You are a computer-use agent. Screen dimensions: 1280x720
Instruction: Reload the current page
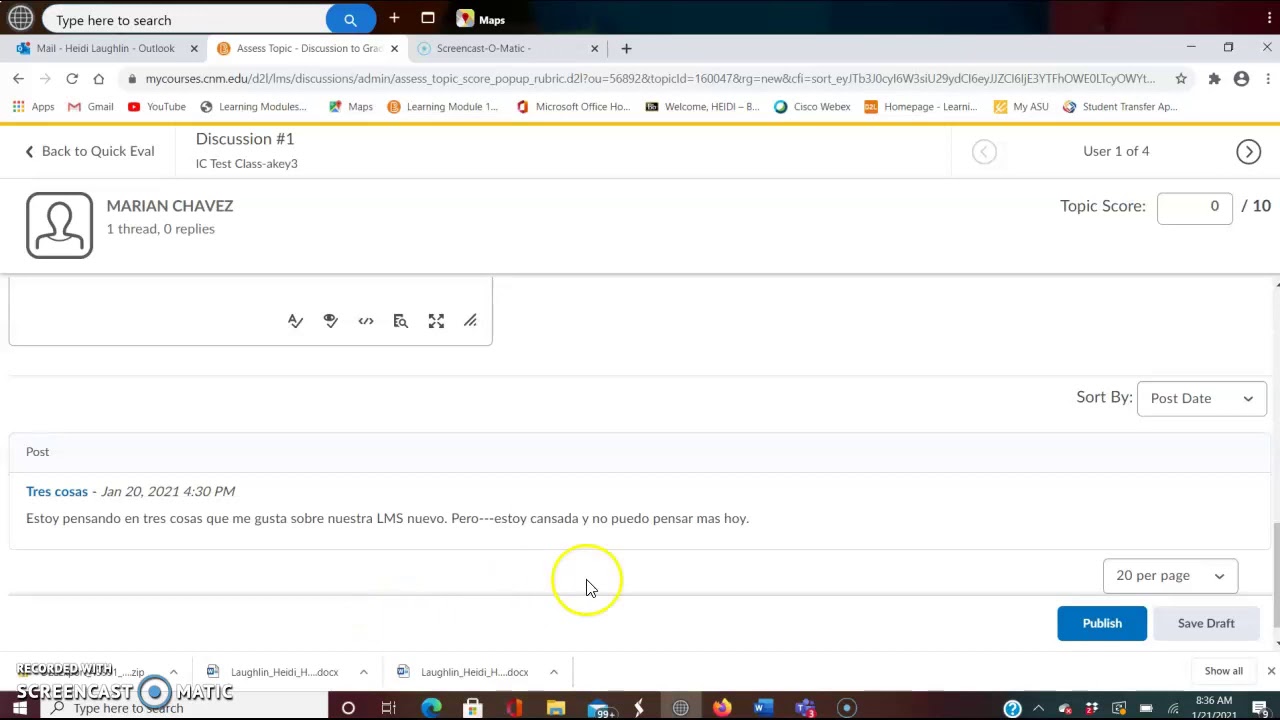click(72, 78)
